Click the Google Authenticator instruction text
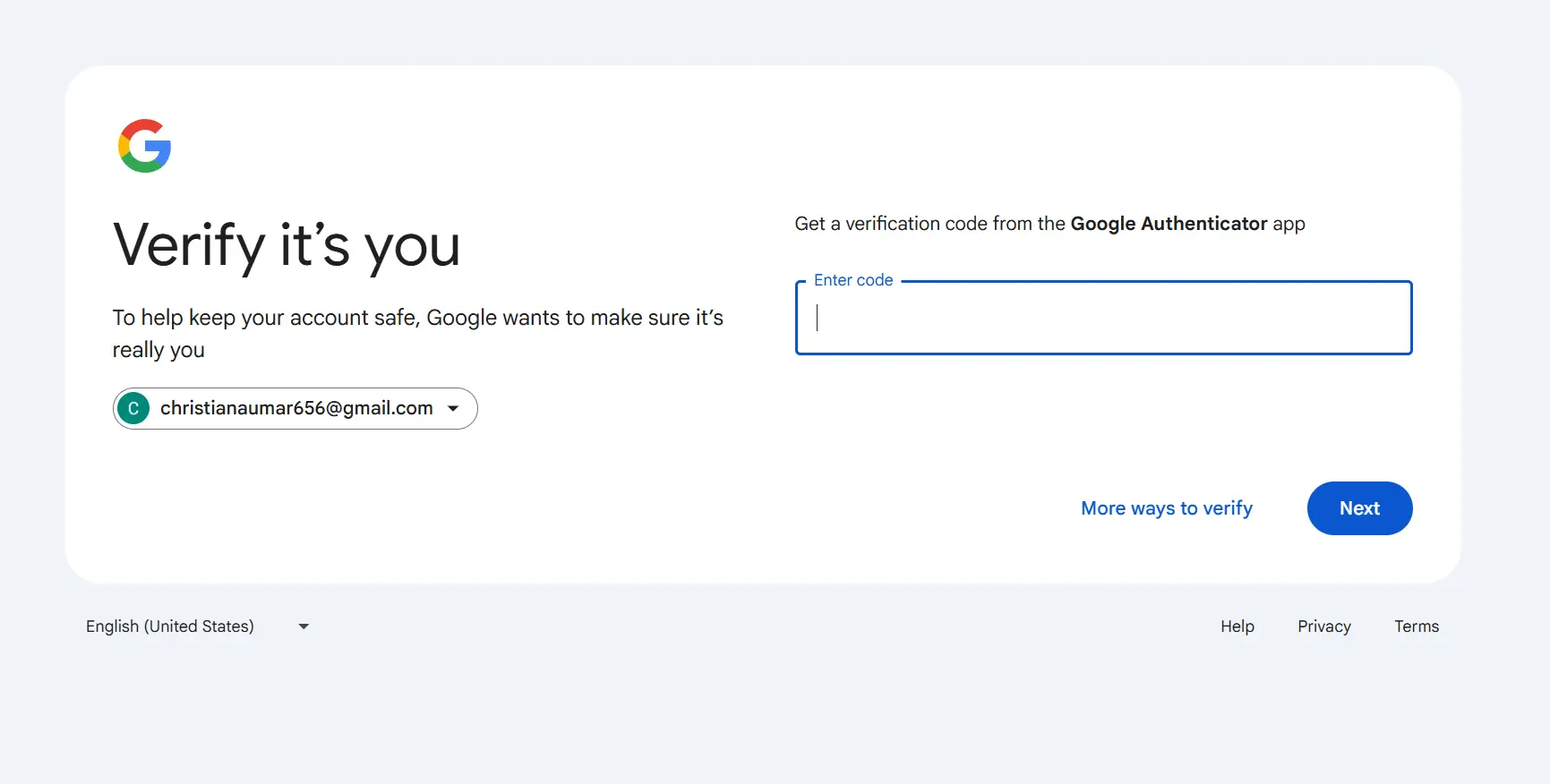1550x784 pixels. 1049,224
